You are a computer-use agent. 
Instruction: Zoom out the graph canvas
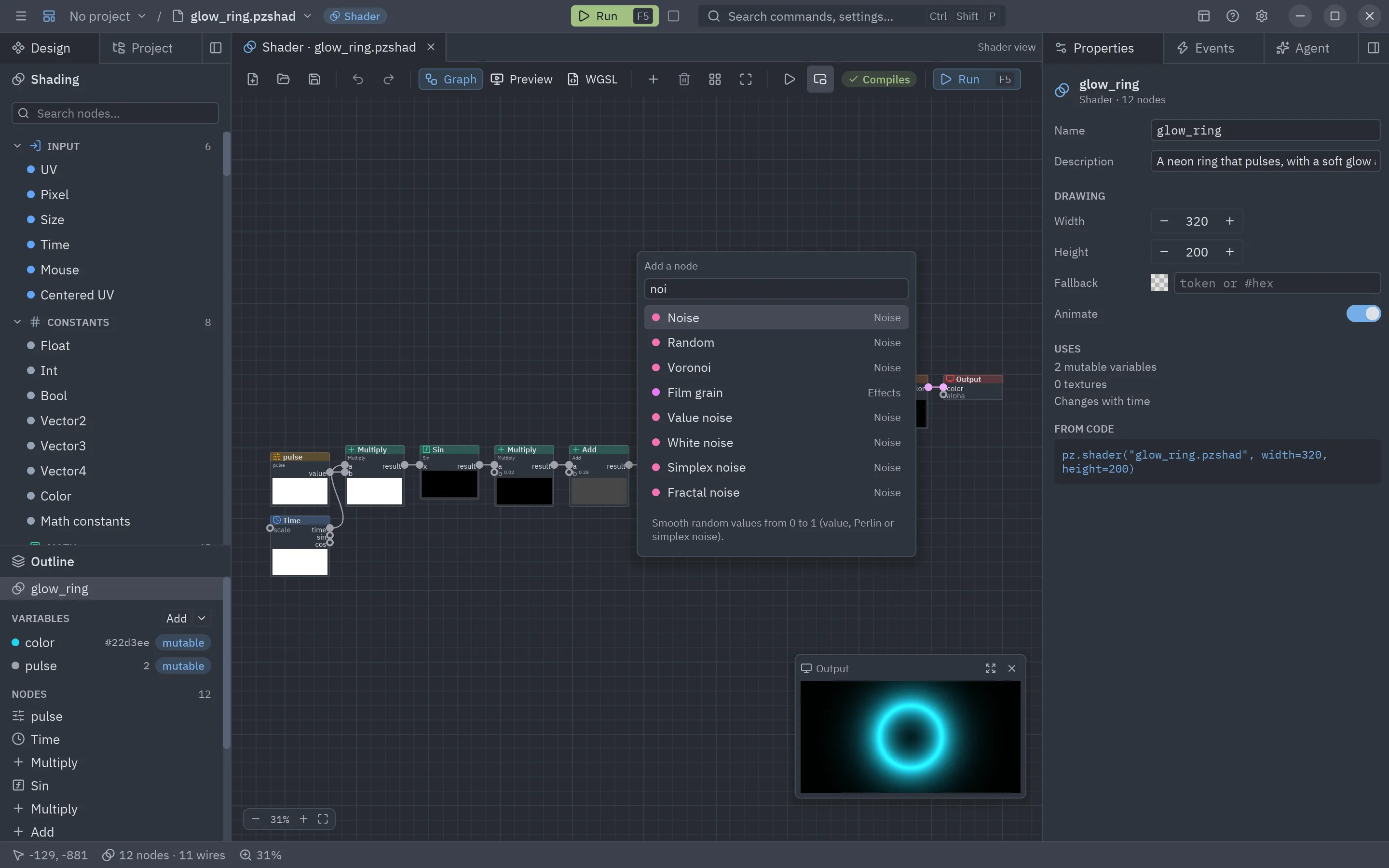point(256,819)
